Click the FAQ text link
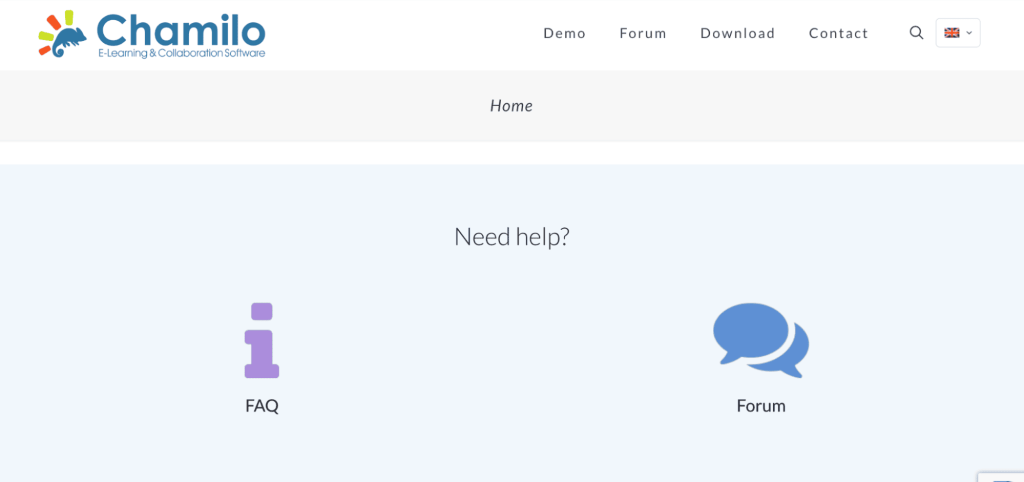Viewport: 1024px width, 482px height. [x=262, y=406]
